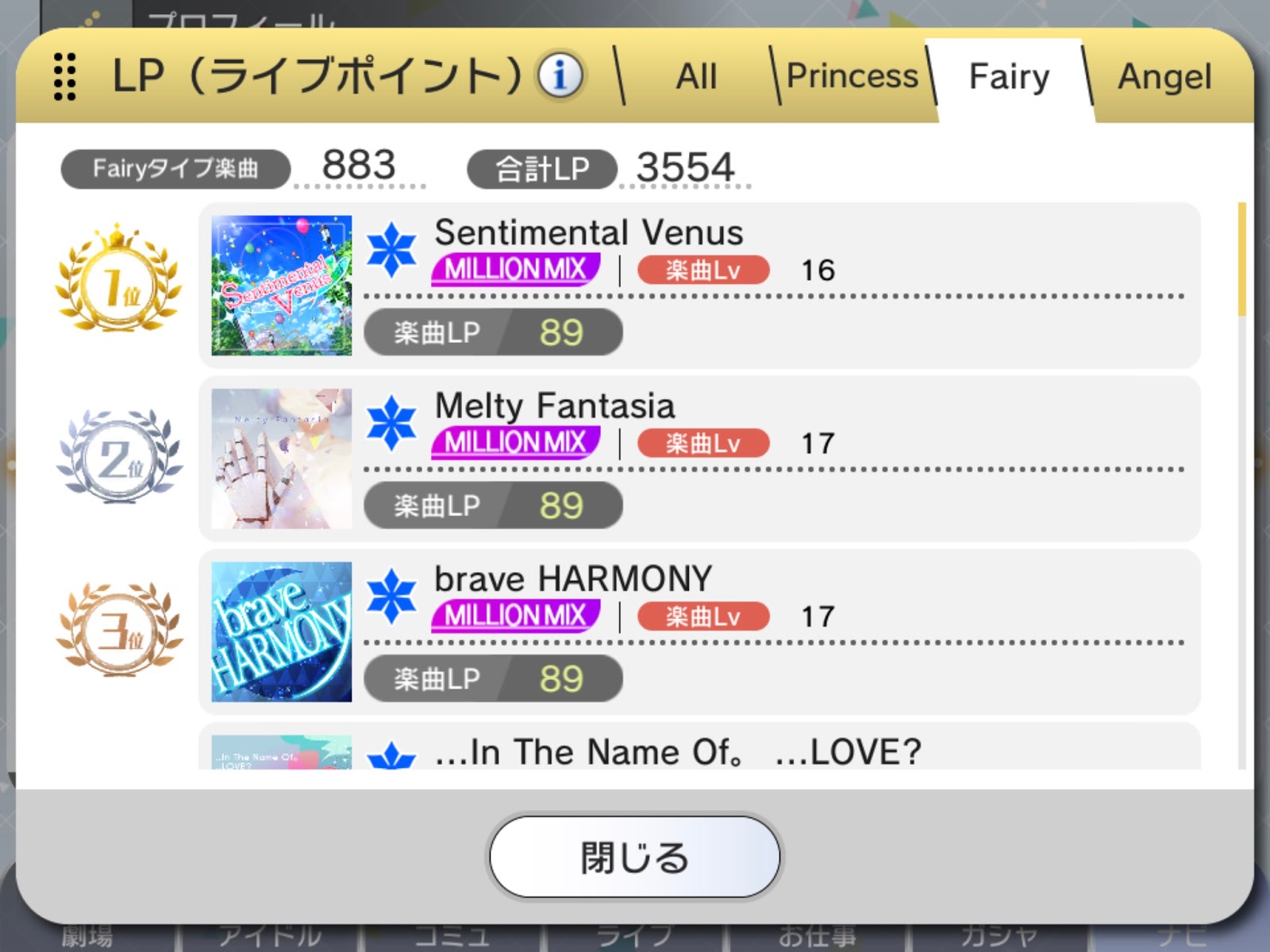
Task: Switch to the All tab
Action: (x=696, y=77)
